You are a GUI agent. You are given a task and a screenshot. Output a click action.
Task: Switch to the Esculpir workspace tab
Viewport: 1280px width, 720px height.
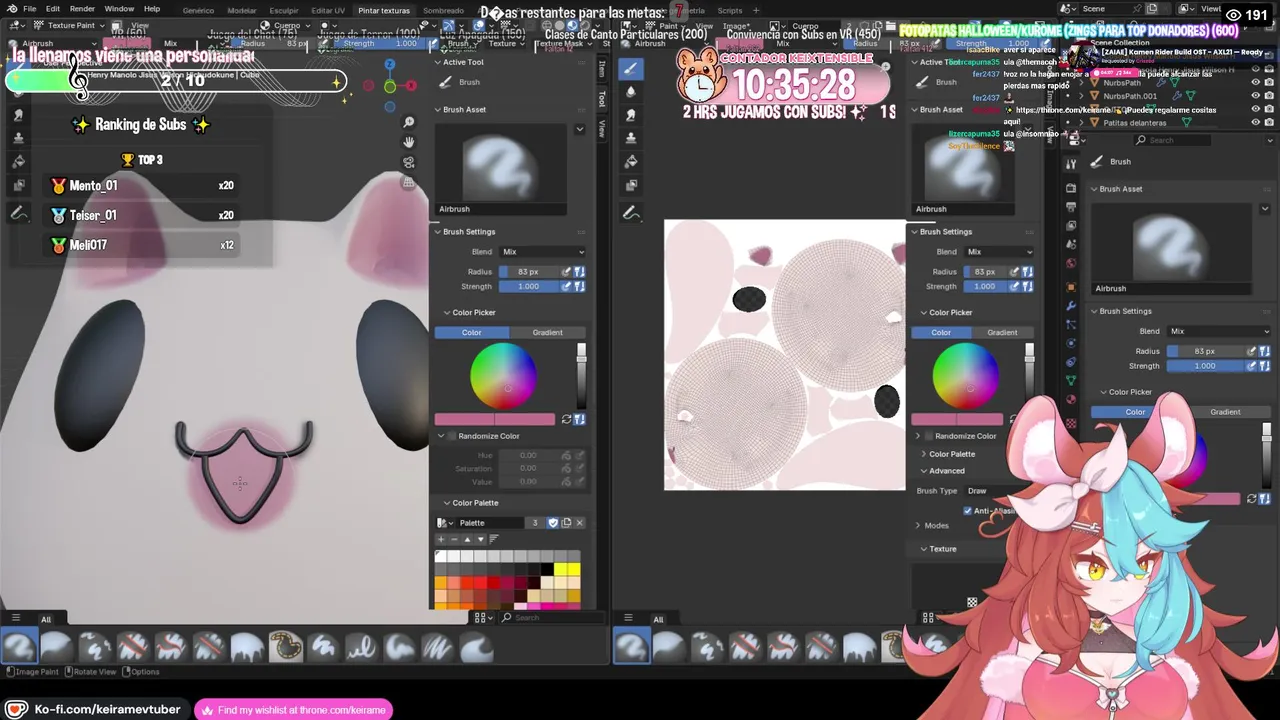pyautogui.click(x=284, y=10)
